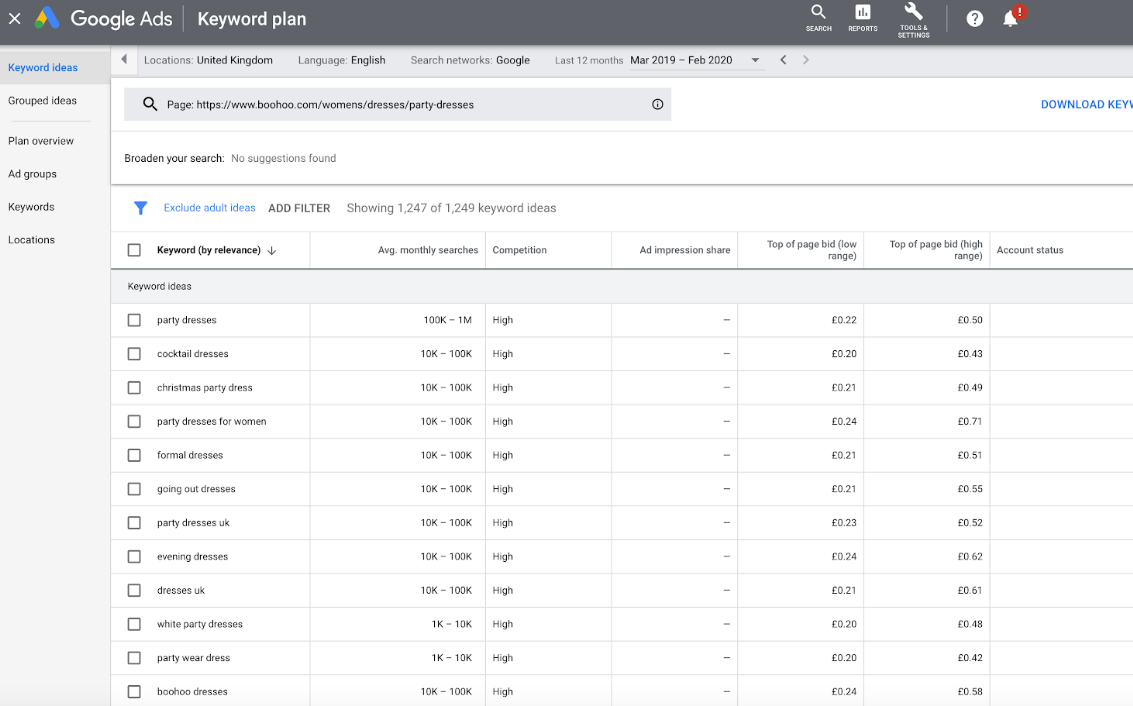The image size is (1133, 706).
Task: Sort by Top of page bid (low range)
Action: 811,250
